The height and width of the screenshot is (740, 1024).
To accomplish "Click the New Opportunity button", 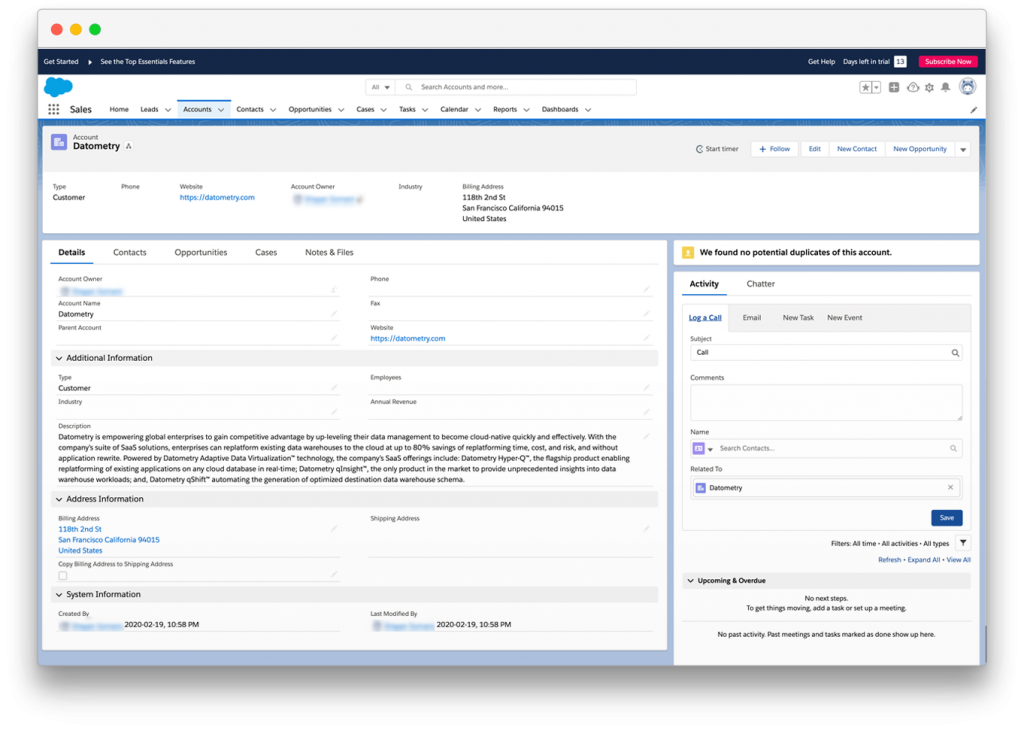I will pos(920,150).
